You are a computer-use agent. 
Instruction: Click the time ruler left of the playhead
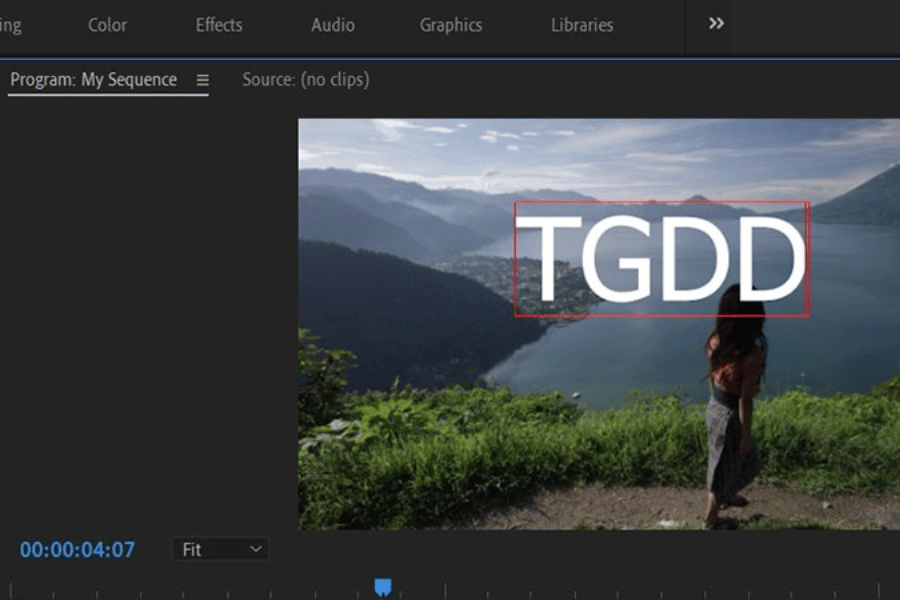click(200, 589)
